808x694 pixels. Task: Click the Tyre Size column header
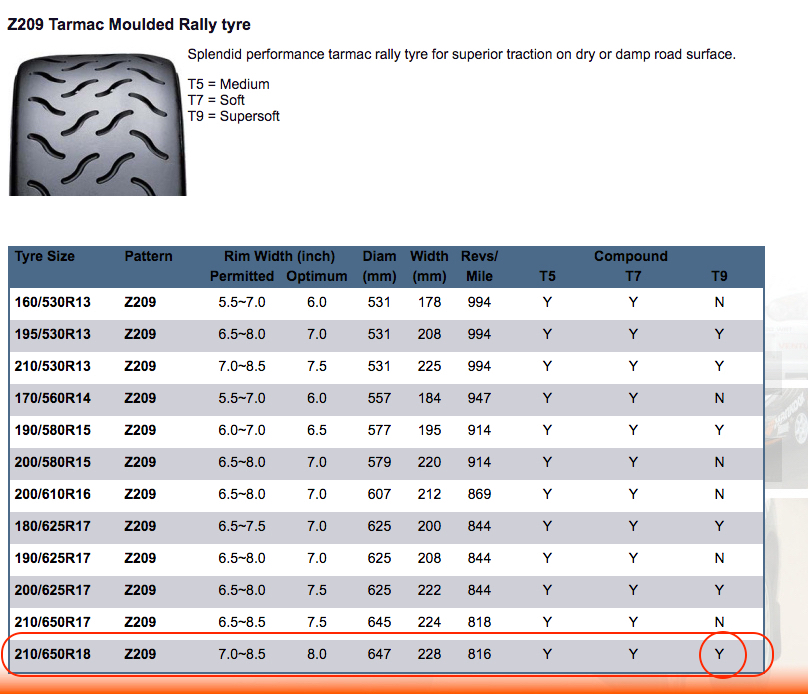click(45, 257)
